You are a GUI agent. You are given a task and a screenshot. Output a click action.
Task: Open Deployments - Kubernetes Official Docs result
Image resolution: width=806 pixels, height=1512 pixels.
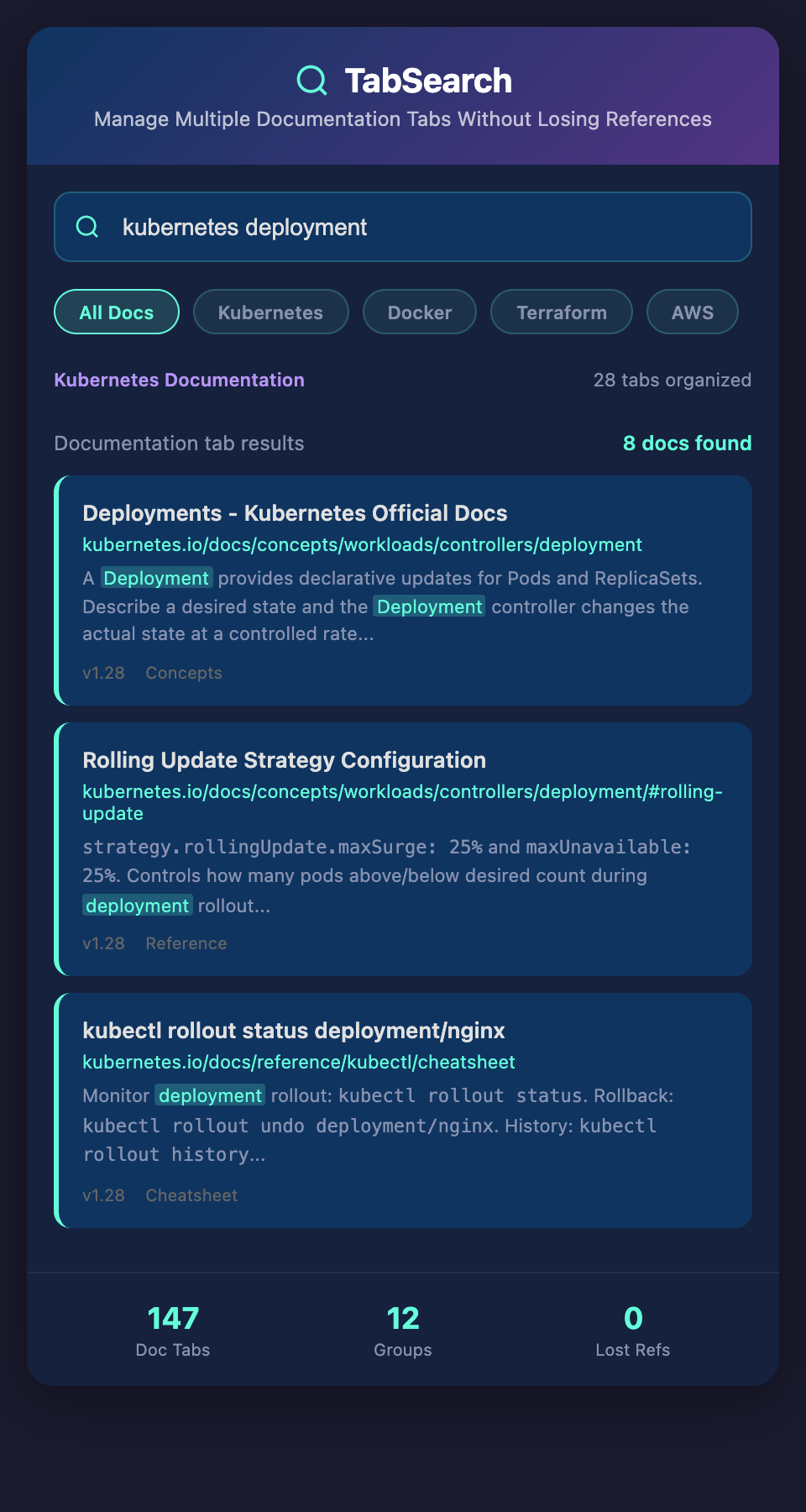click(x=295, y=513)
